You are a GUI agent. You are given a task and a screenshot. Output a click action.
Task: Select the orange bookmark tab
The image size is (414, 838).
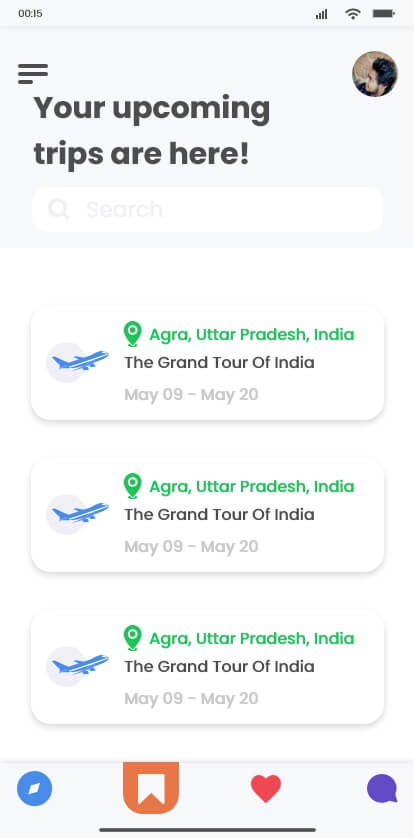click(x=151, y=788)
